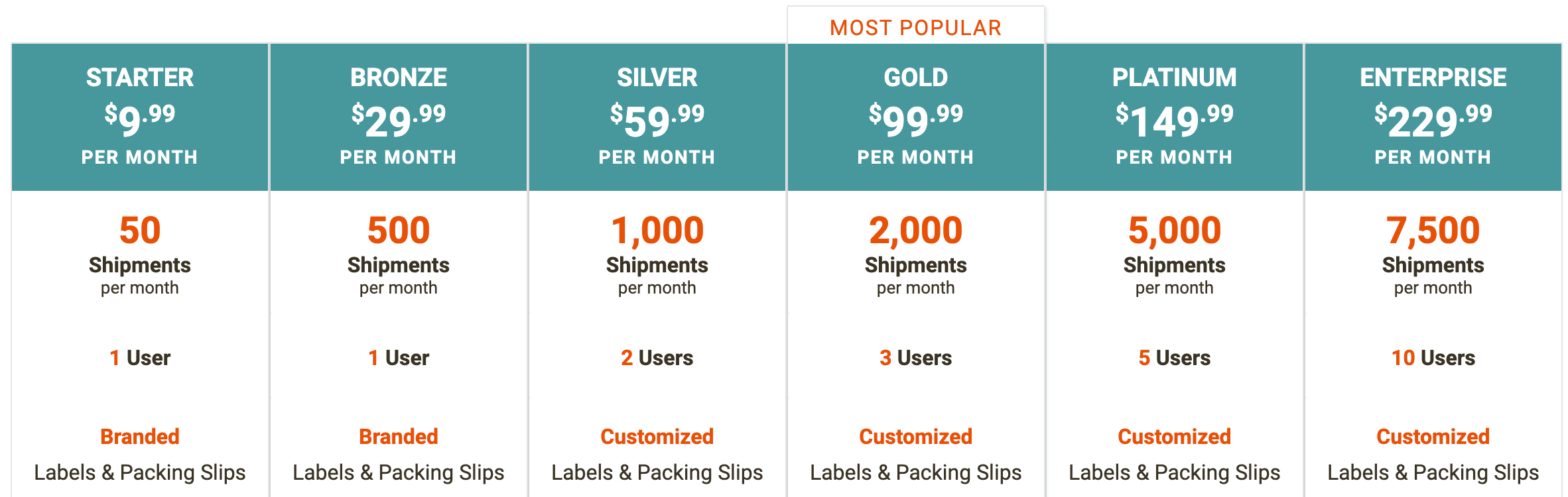Click Branded label under Starter plan
Viewport: 1568px width, 497px height.
point(140,437)
